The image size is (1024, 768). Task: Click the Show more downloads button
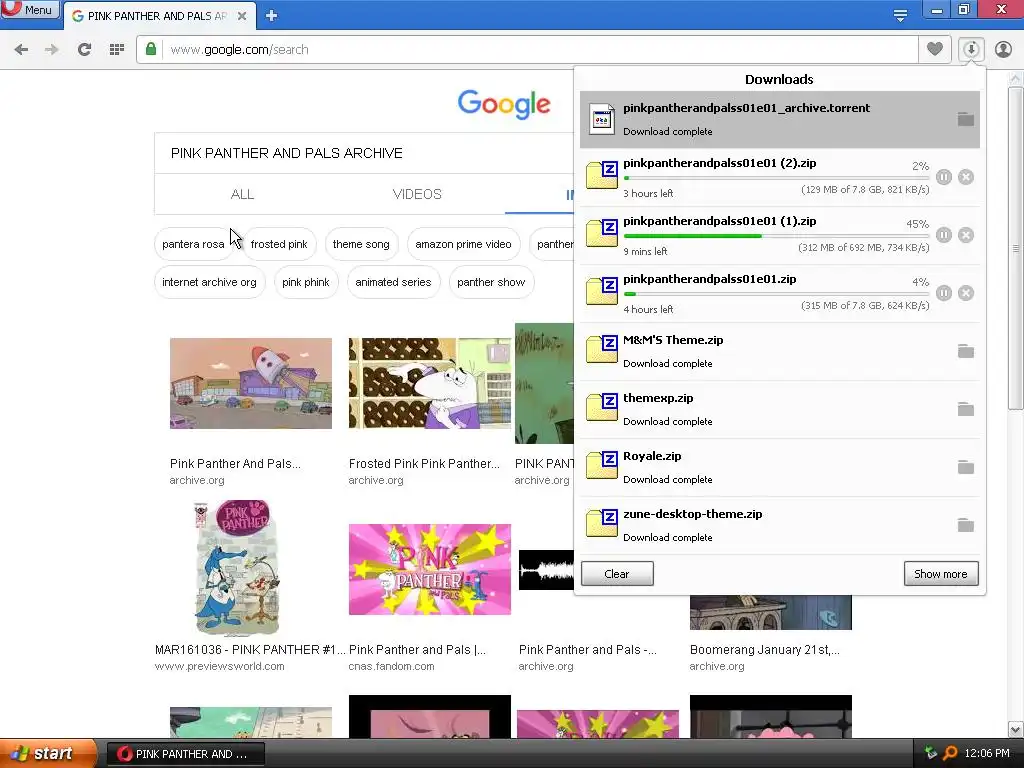[x=940, y=574]
